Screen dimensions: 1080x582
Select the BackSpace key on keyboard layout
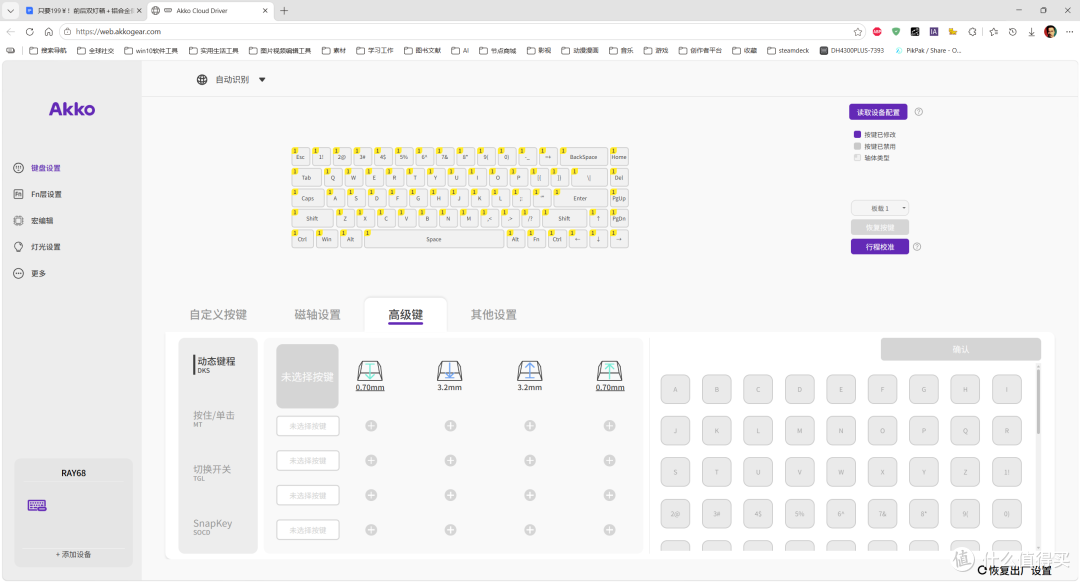(583, 157)
